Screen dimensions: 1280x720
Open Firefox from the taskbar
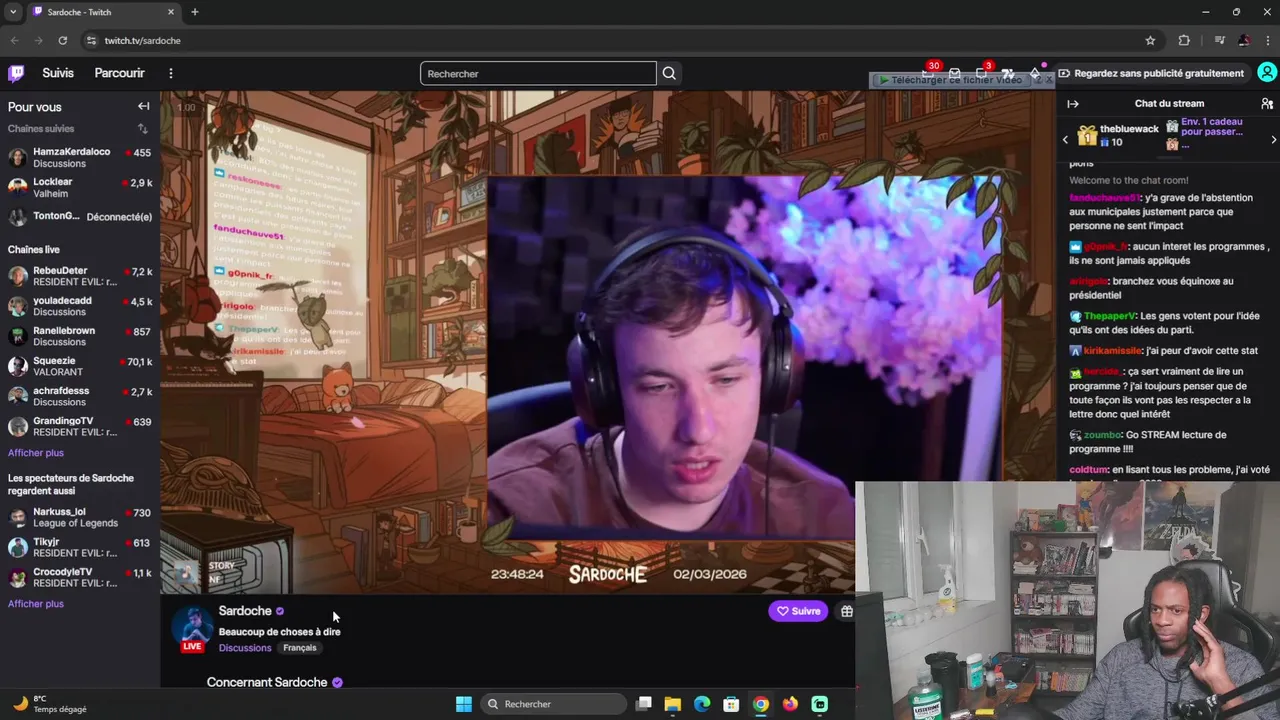(790, 704)
